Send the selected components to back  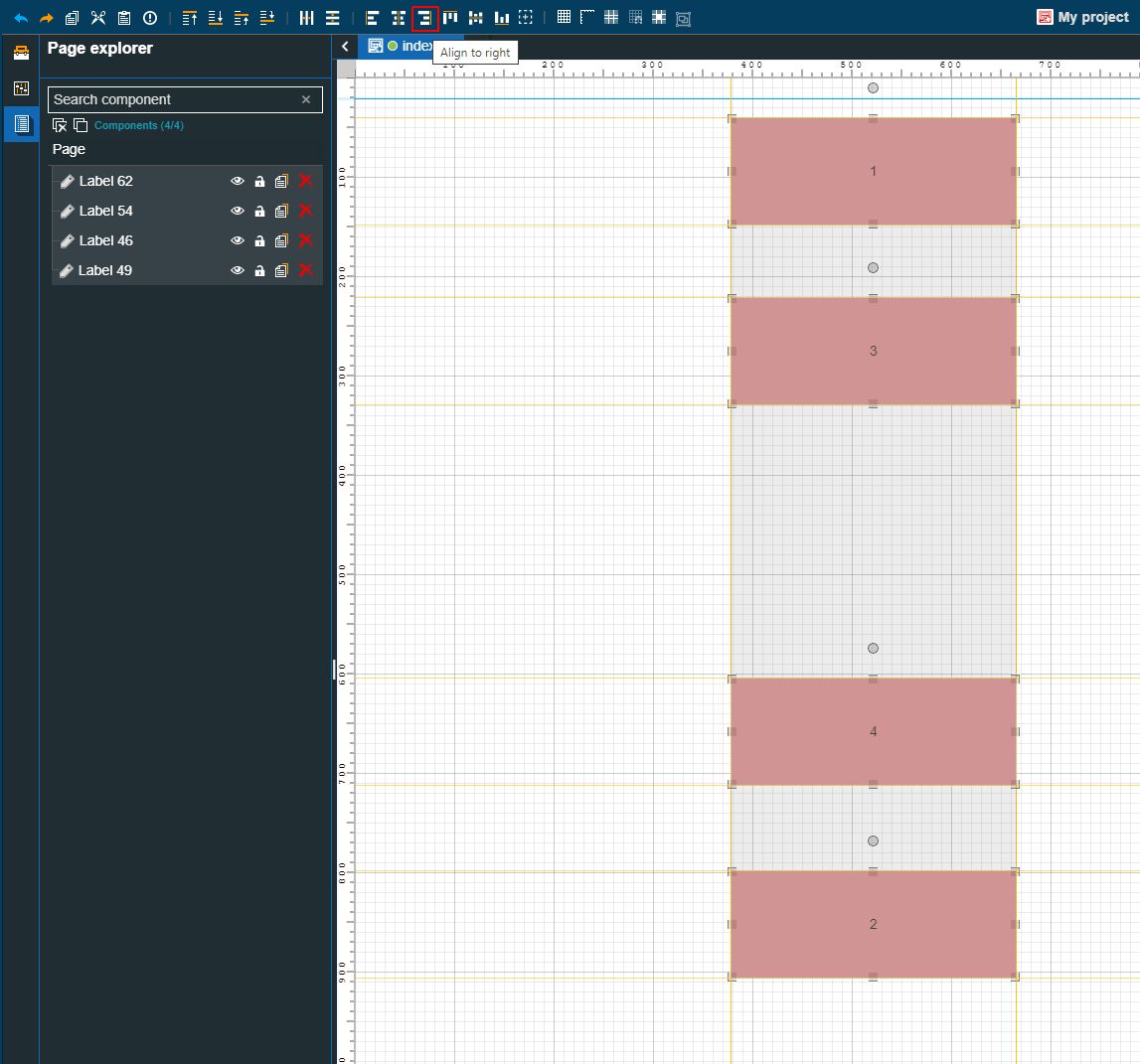[216, 18]
